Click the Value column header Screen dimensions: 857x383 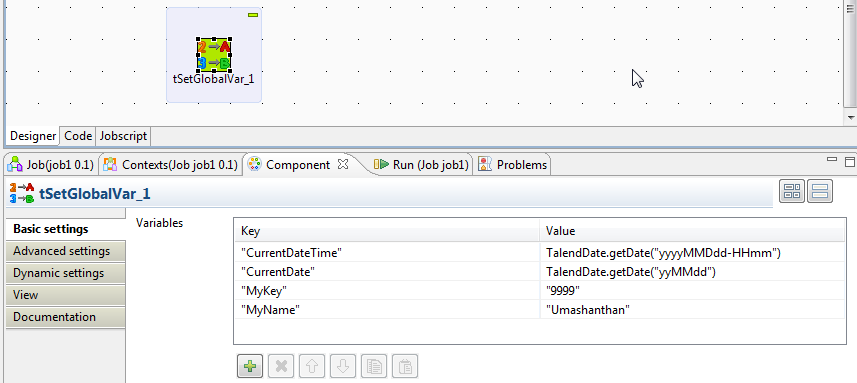click(x=692, y=231)
